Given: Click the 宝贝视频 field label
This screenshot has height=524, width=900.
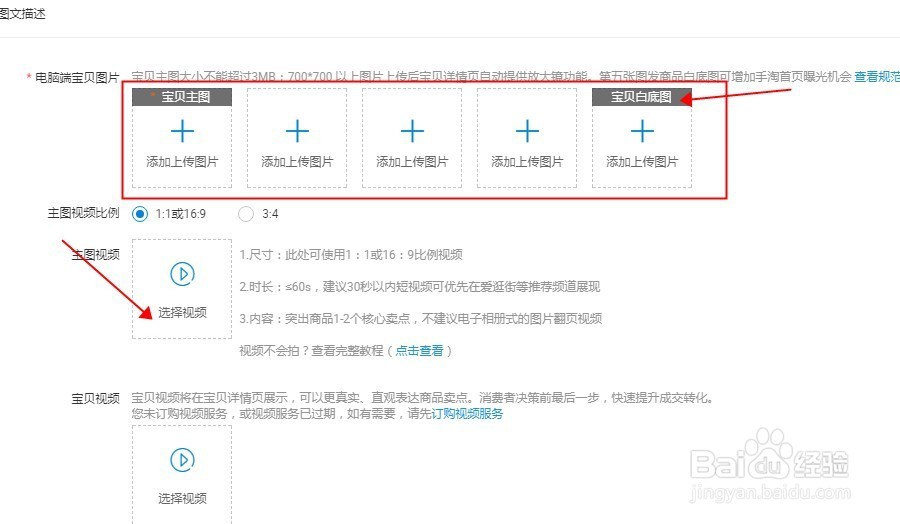Looking at the screenshot, I should pos(95,398).
